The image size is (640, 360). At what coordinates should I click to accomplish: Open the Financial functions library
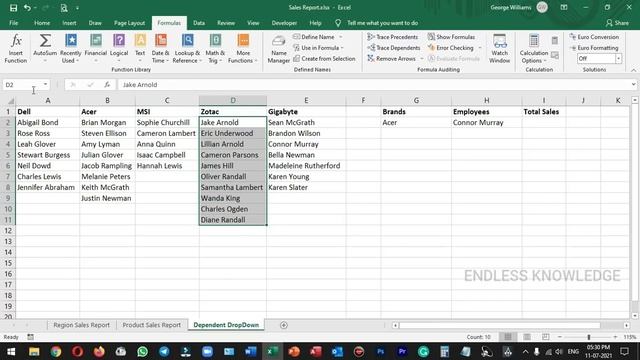point(96,48)
